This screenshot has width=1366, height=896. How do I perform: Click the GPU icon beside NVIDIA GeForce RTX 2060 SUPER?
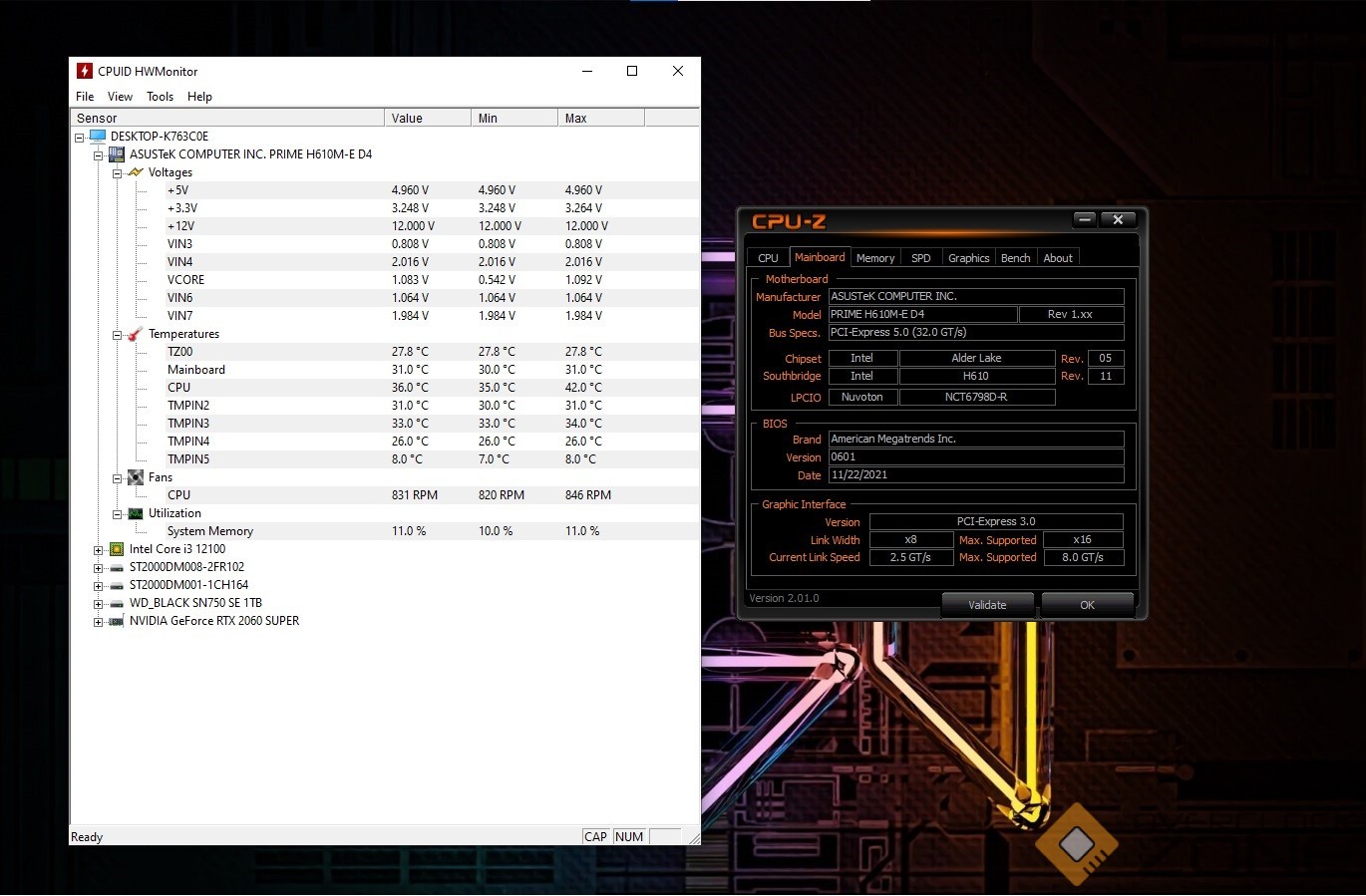pos(117,621)
